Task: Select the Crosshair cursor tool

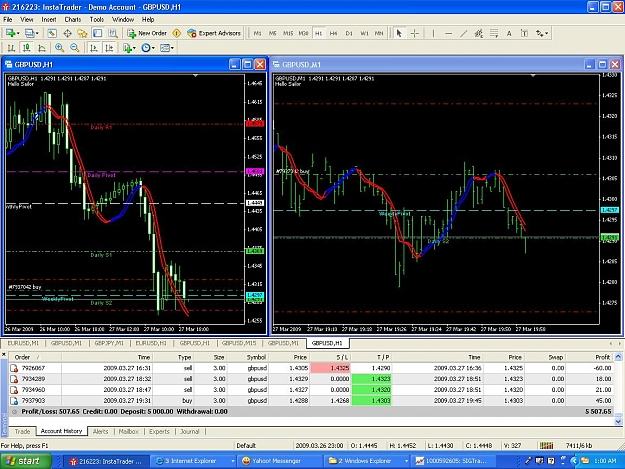Action: click(x=415, y=33)
